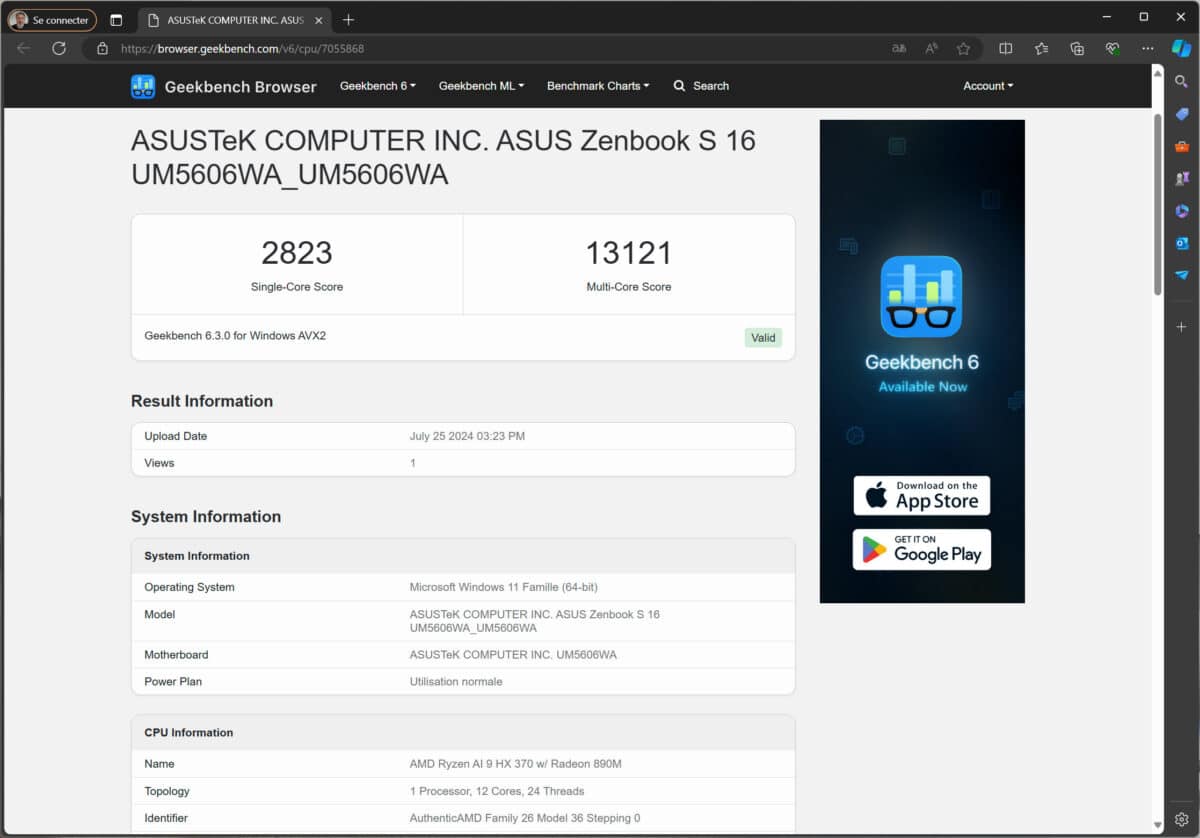The image size is (1200, 838).
Task: Click the ASUS Zenbook S 16 page heading
Action: (x=443, y=158)
